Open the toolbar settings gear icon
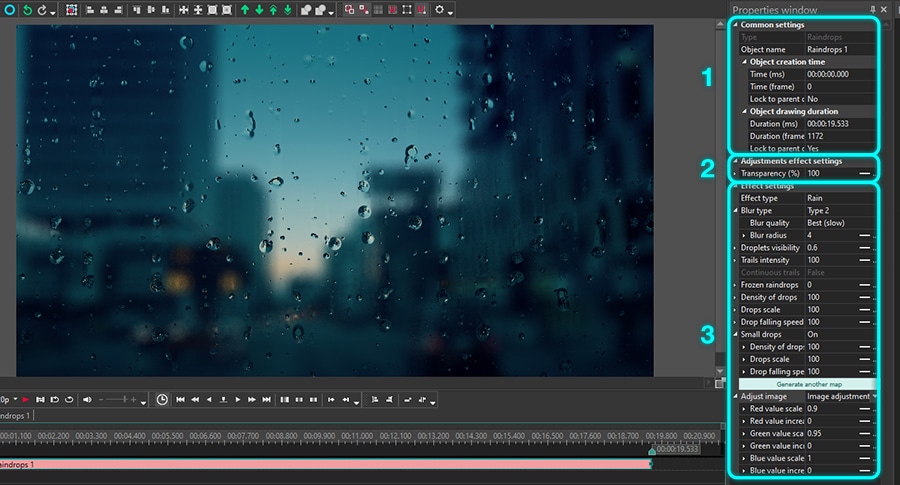This screenshot has width=900, height=485. [x=439, y=10]
